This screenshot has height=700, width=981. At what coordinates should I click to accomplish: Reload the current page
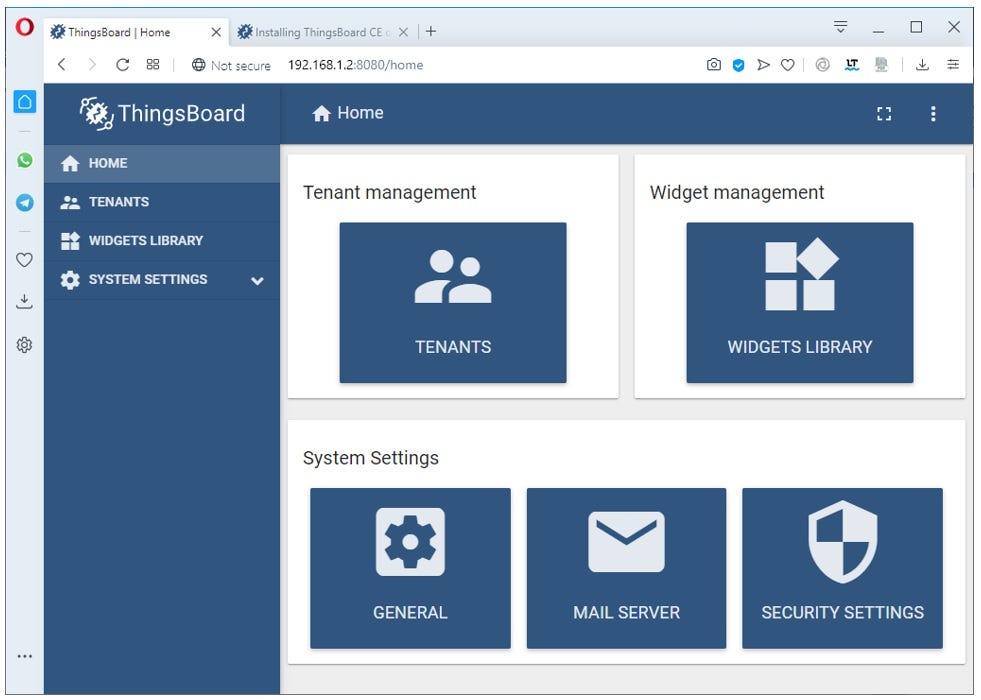tap(123, 64)
